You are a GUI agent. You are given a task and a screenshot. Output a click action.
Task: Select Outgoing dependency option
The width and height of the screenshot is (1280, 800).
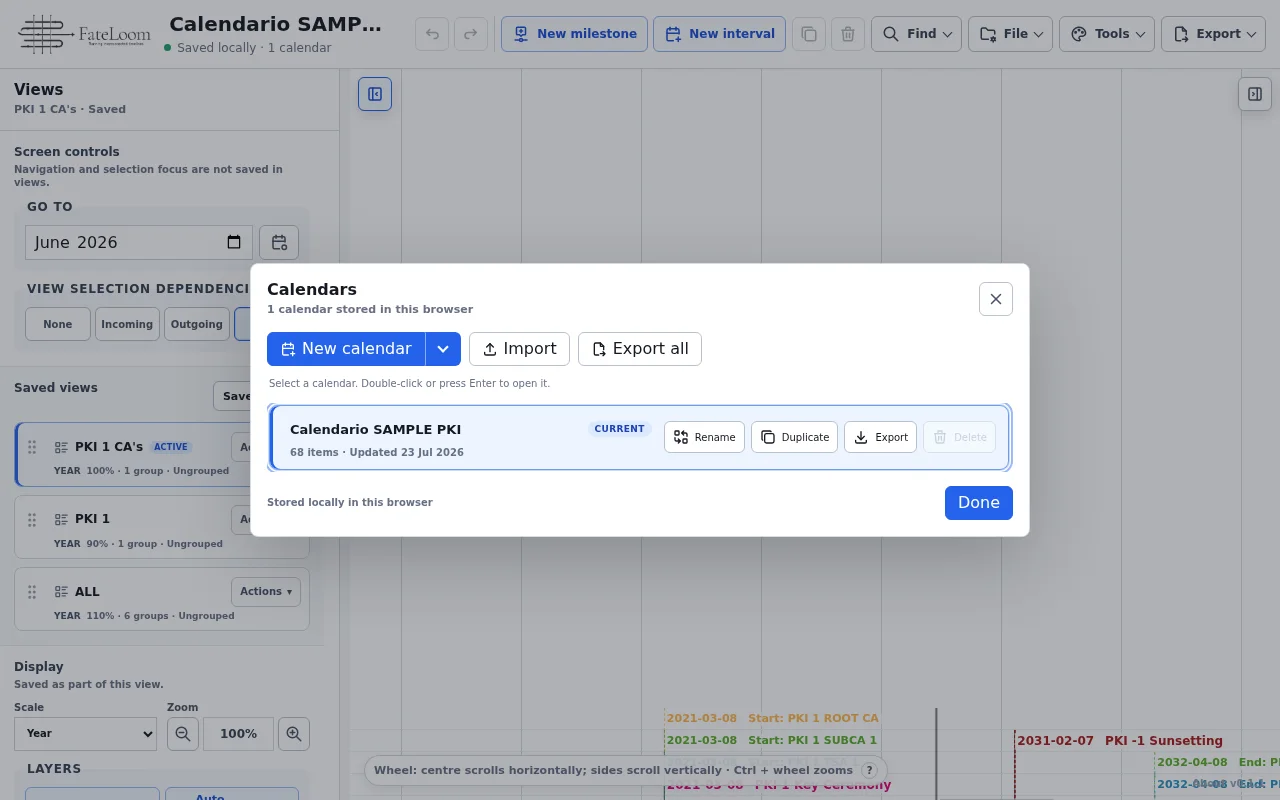point(197,324)
